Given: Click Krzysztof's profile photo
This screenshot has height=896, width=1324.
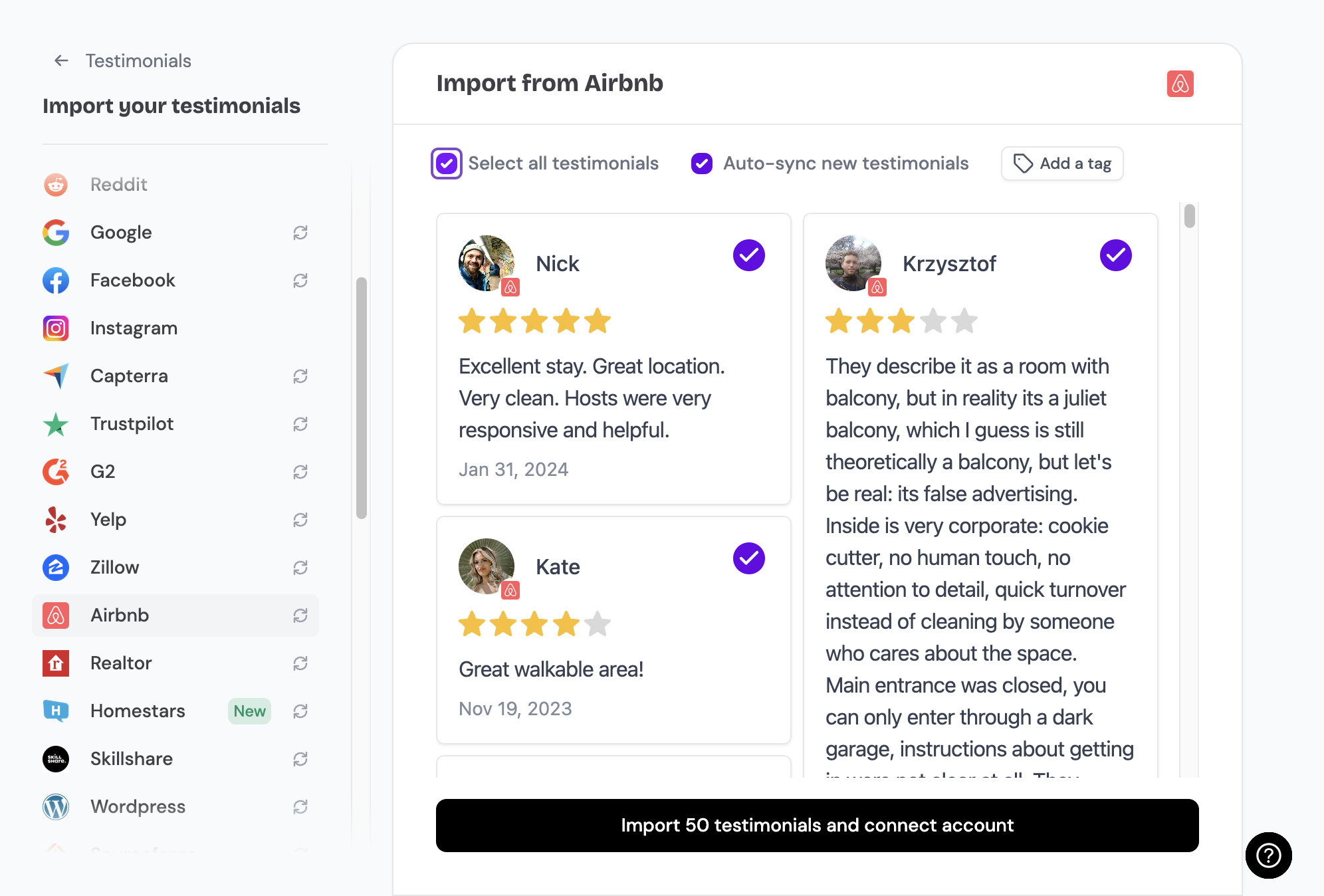Looking at the screenshot, I should [x=853, y=263].
